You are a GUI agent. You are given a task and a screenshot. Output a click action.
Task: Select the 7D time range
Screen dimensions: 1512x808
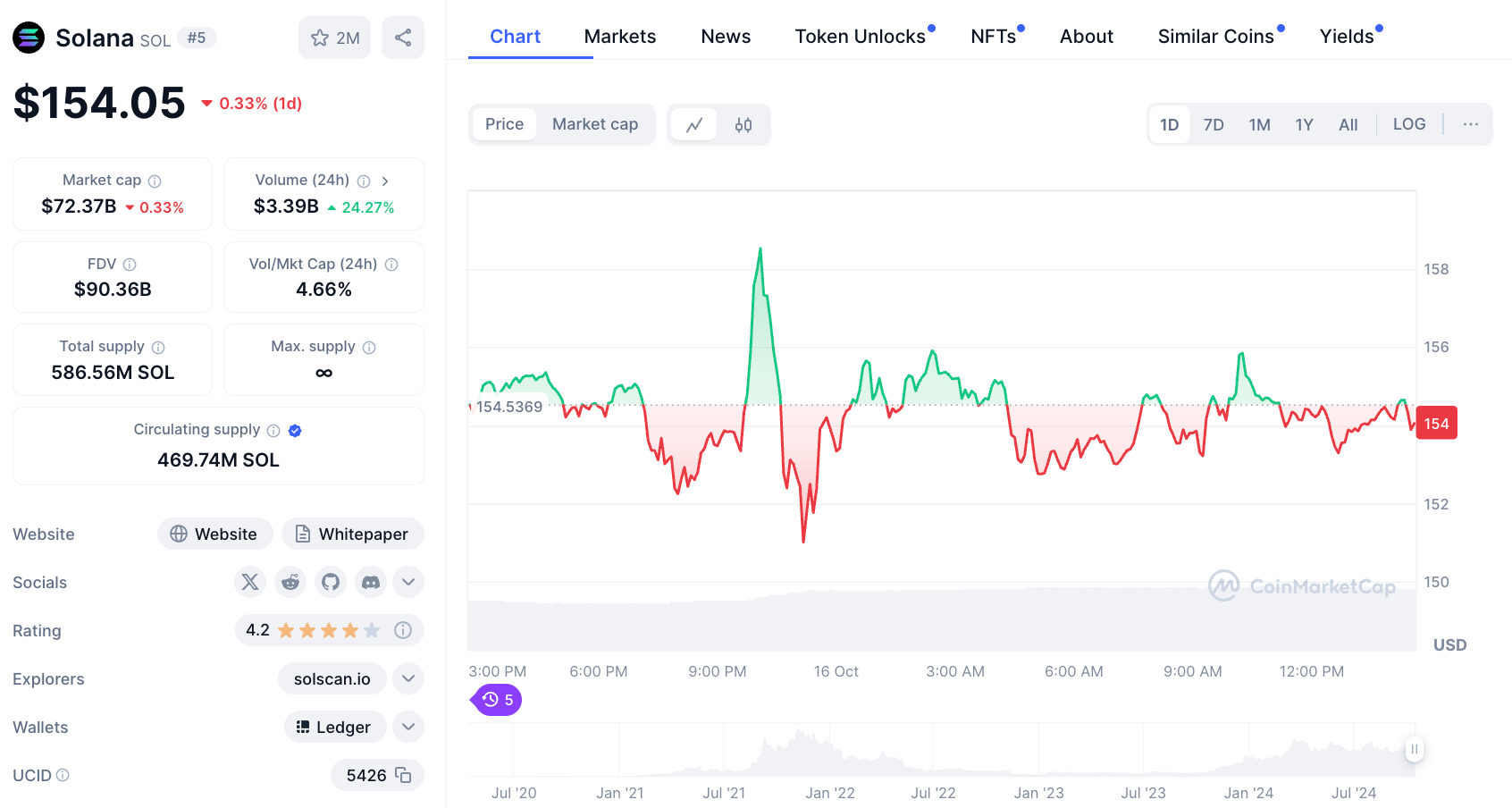(x=1213, y=125)
